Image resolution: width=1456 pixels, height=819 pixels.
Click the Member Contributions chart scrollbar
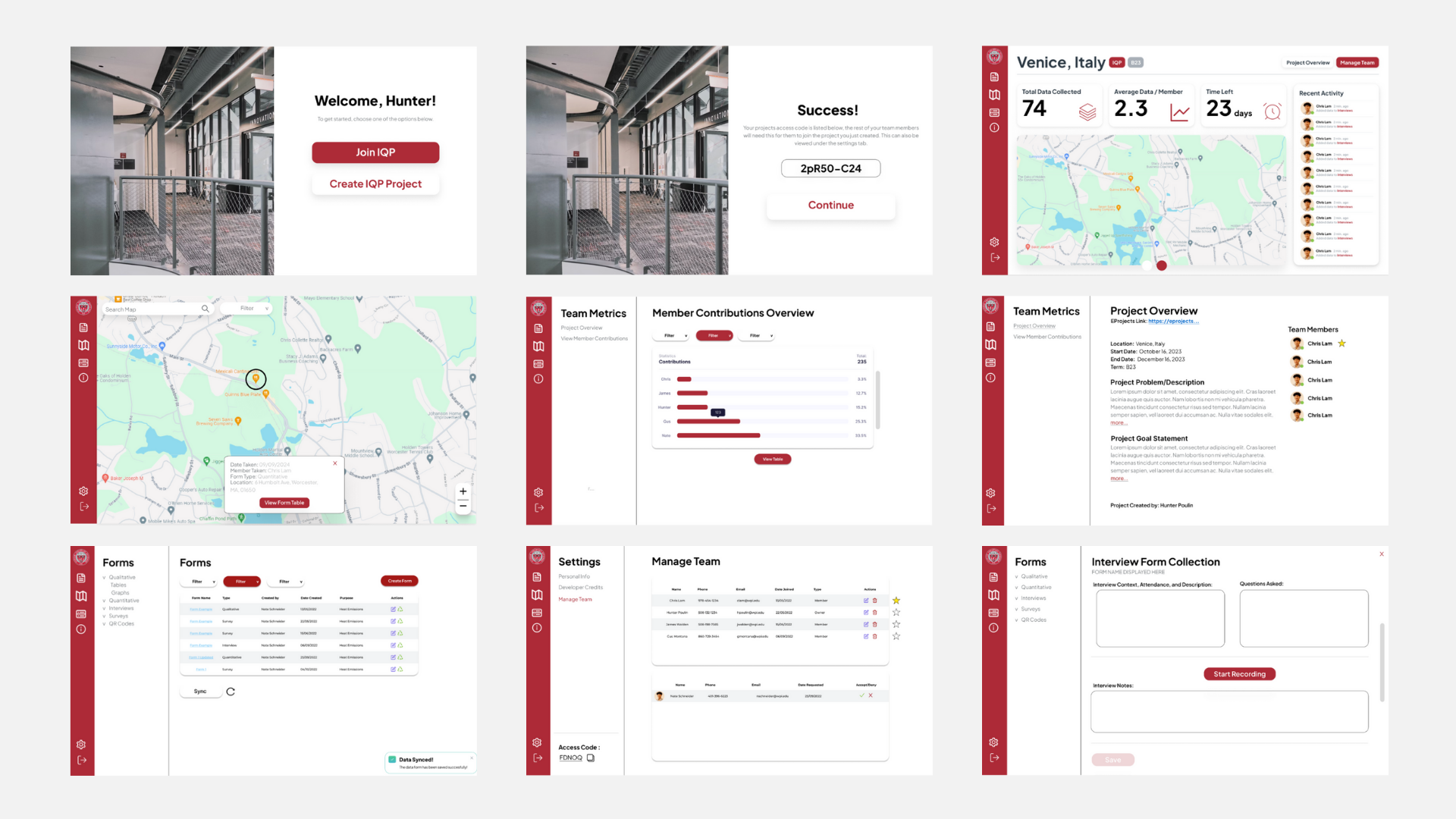click(x=877, y=400)
